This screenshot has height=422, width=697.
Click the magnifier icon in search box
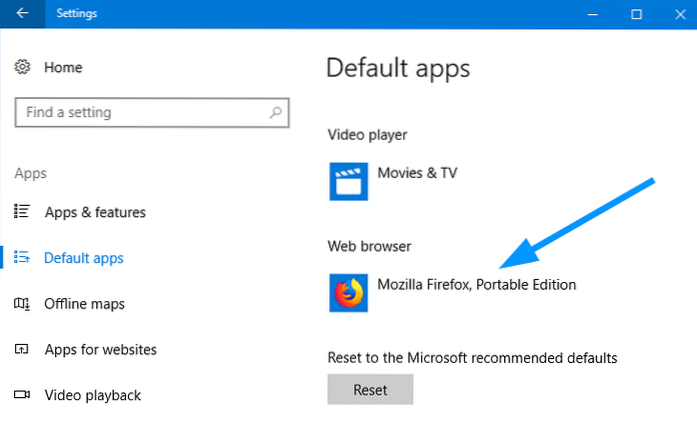pyautogui.click(x=275, y=113)
